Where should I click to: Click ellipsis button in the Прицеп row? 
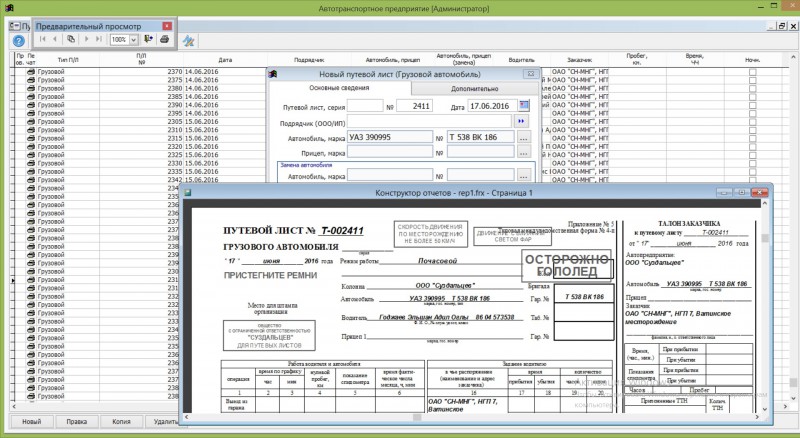coord(523,153)
